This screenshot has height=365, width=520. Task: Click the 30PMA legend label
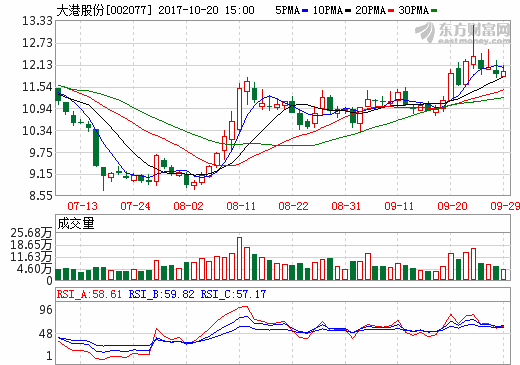(413, 10)
